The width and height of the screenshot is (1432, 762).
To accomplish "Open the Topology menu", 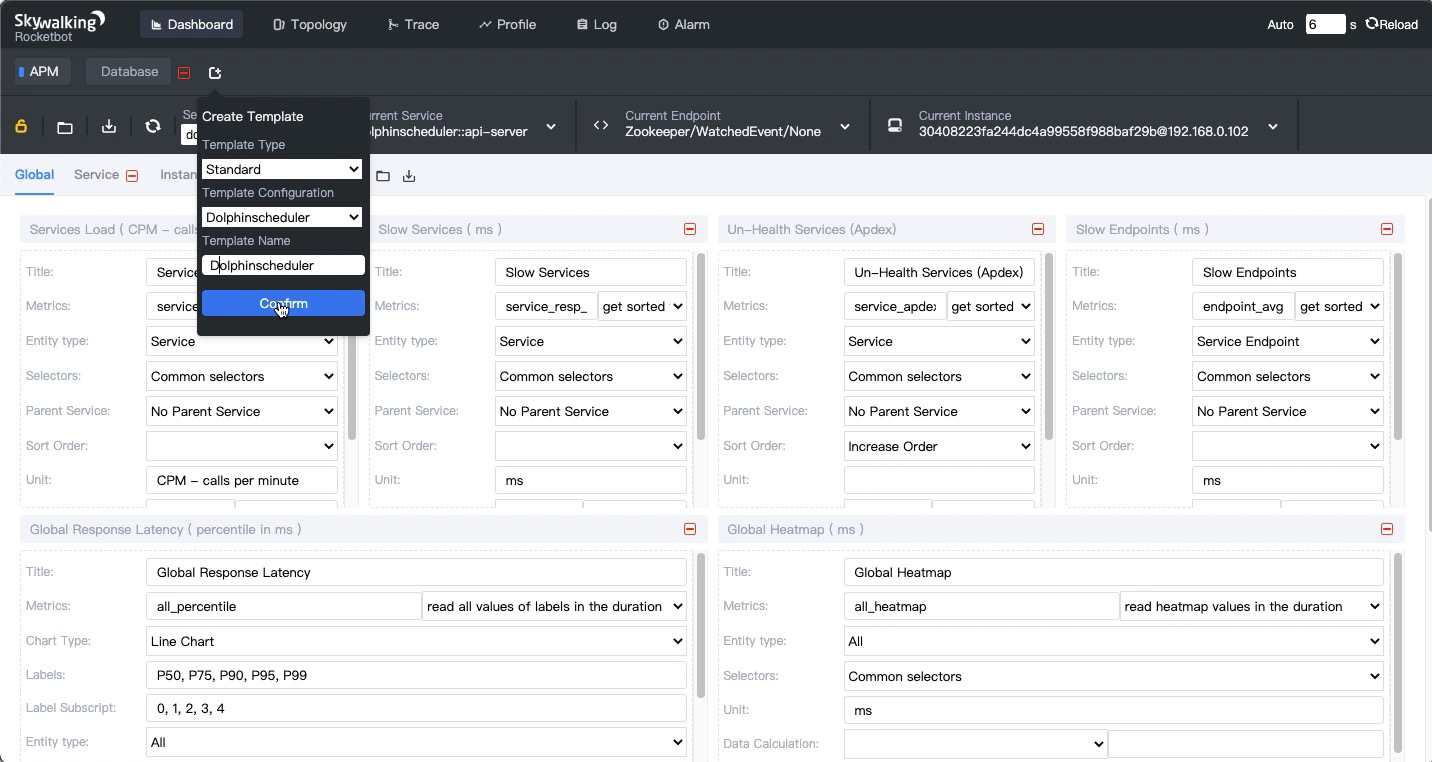I will [x=310, y=24].
